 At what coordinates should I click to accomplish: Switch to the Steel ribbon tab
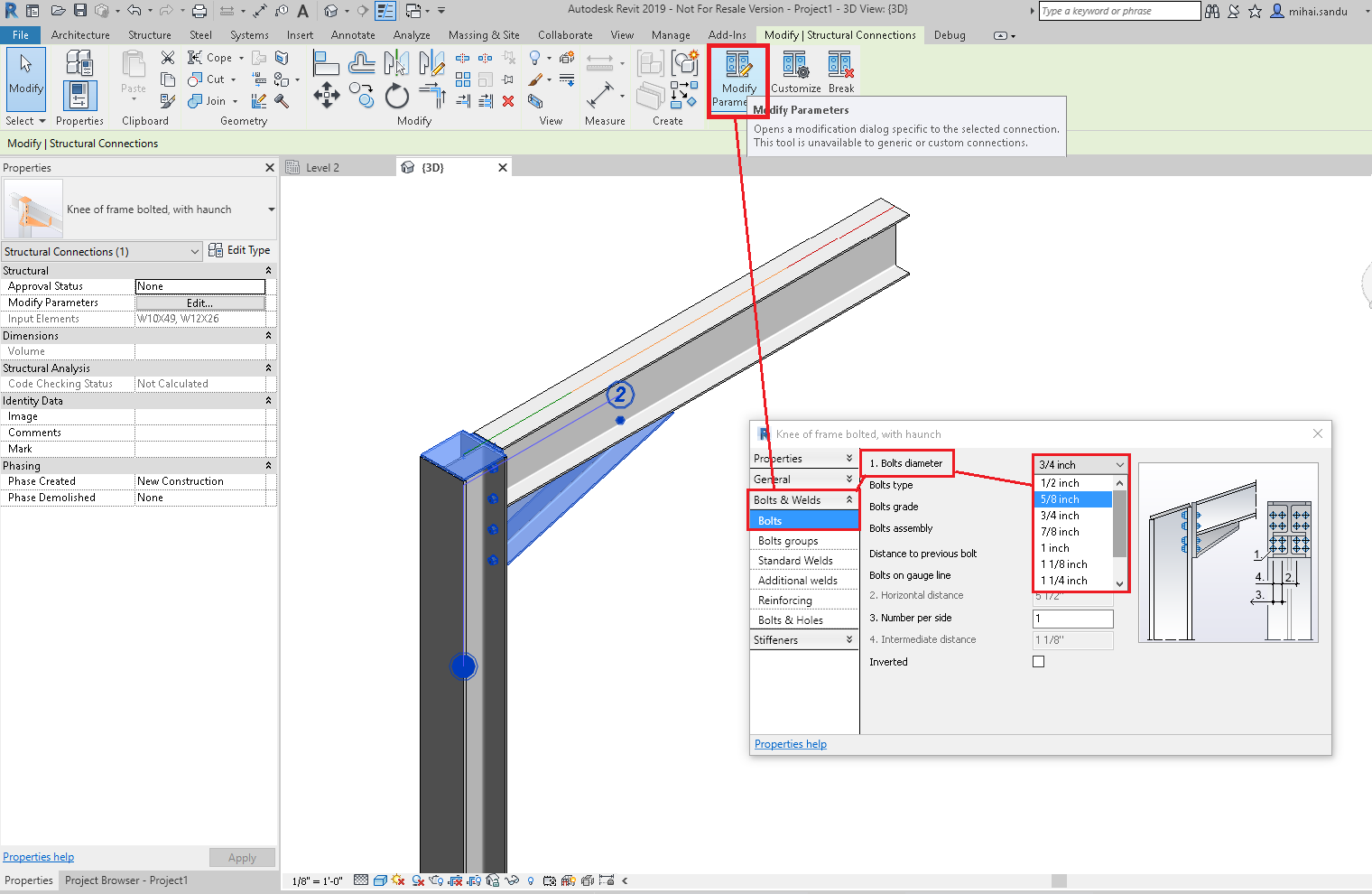tap(200, 34)
